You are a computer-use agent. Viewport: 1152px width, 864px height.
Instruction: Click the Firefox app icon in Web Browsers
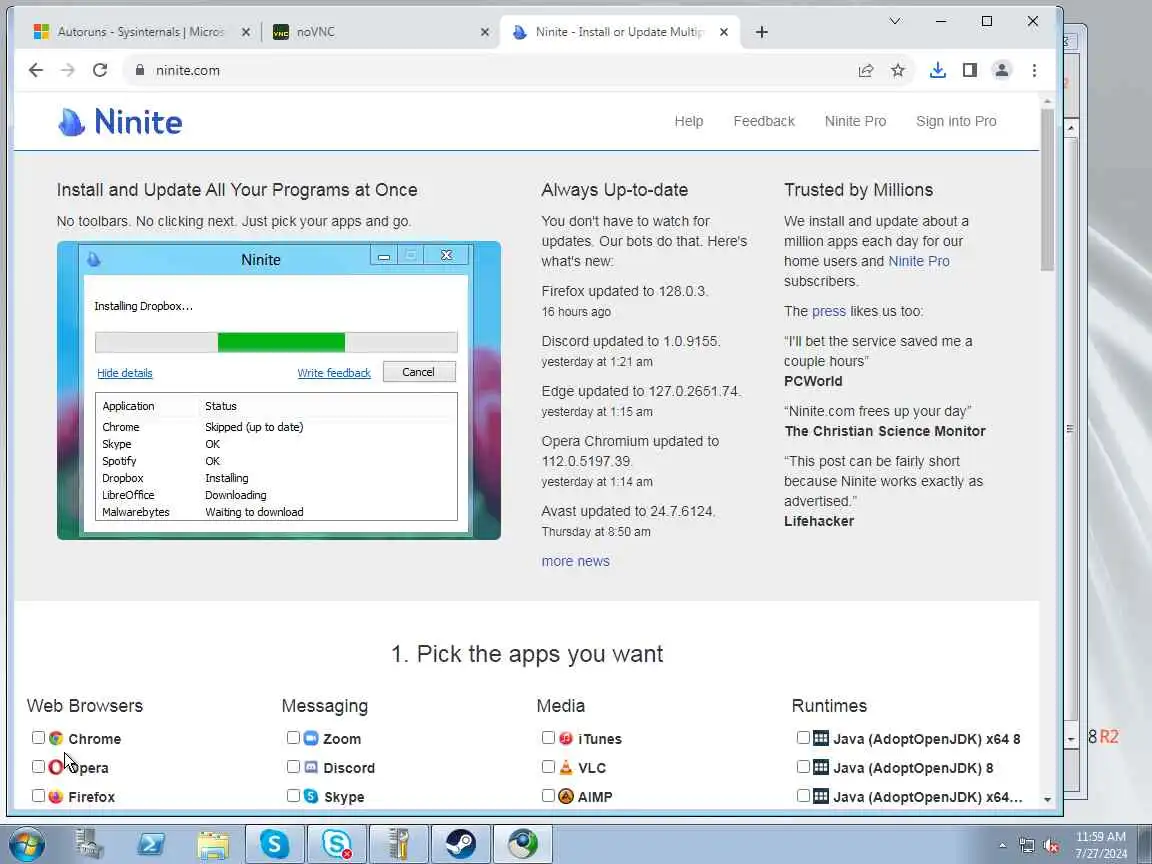coord(56,796)
